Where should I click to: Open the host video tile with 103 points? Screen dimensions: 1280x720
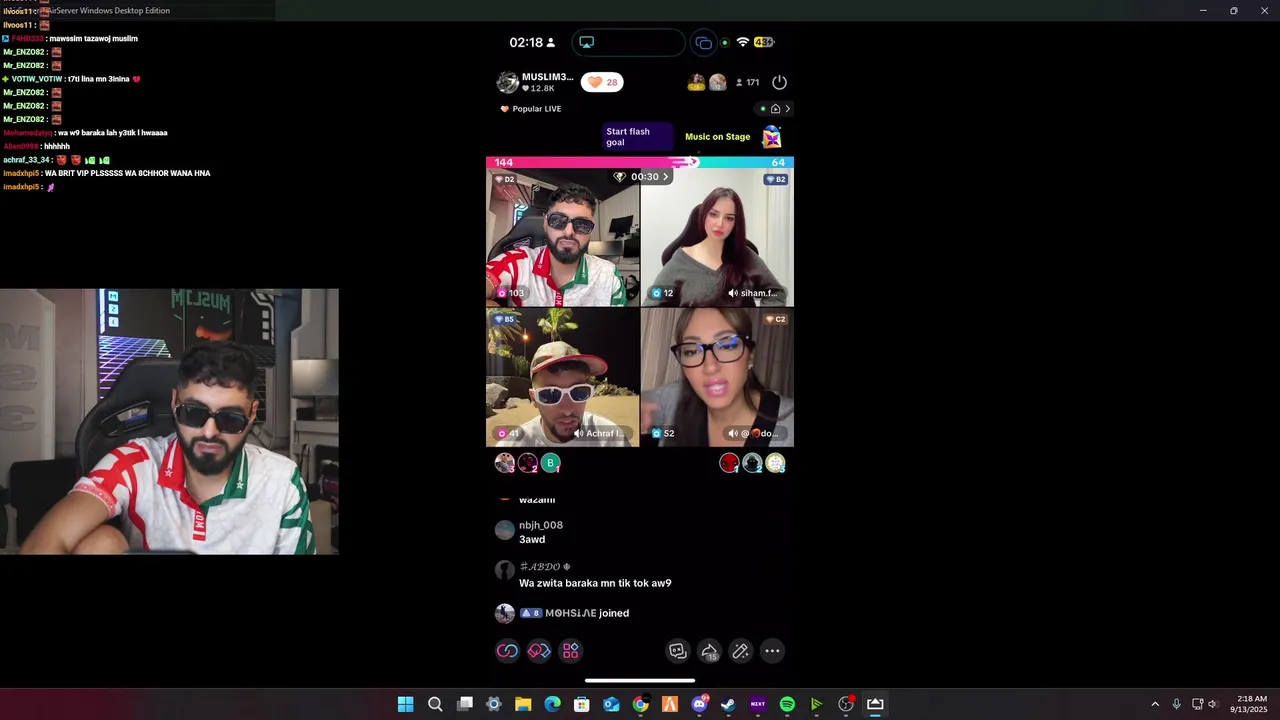point(563,237)
